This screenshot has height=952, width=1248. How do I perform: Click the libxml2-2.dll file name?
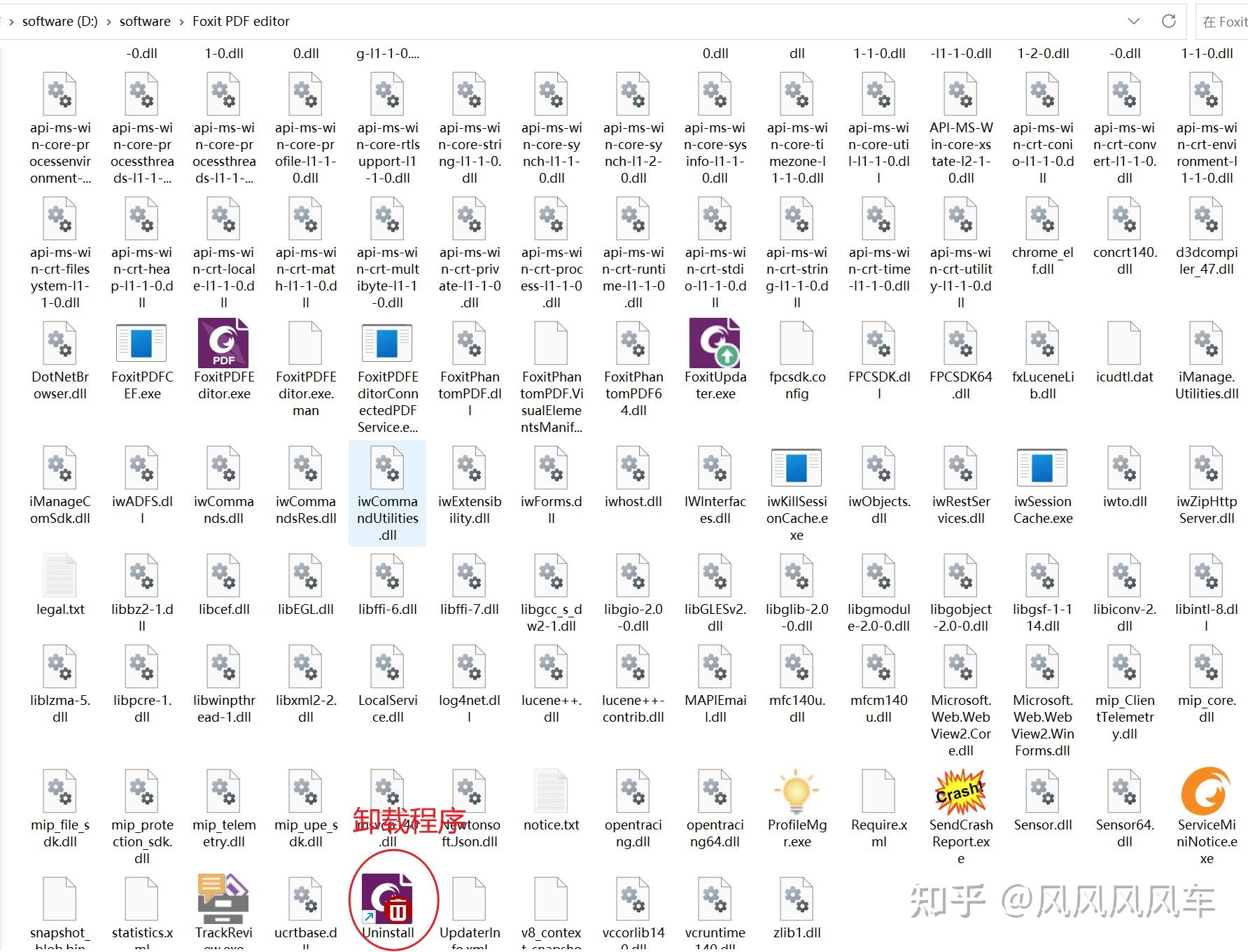pos(306,708)
